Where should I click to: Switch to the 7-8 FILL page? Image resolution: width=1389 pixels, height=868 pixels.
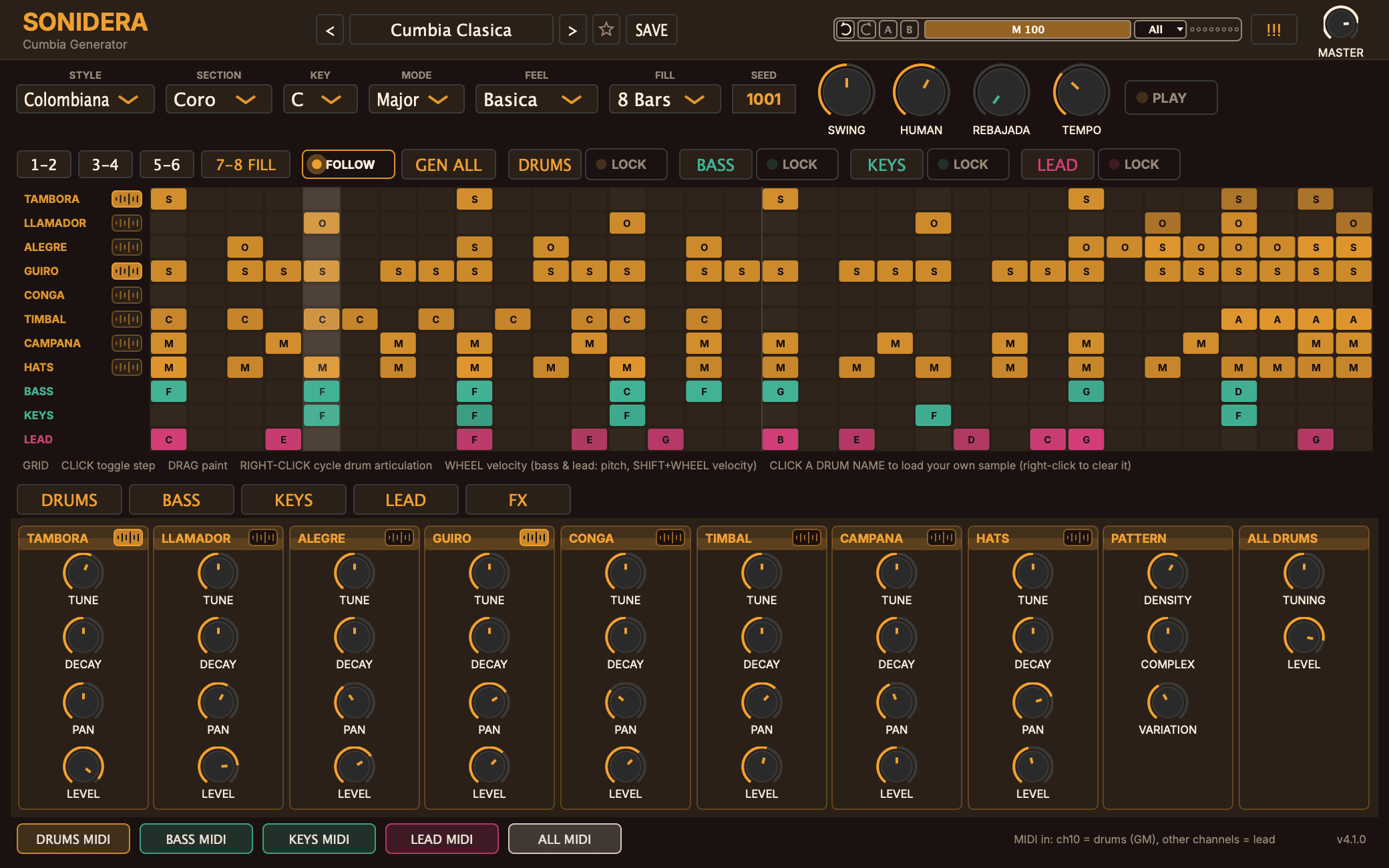pos(246,165)
